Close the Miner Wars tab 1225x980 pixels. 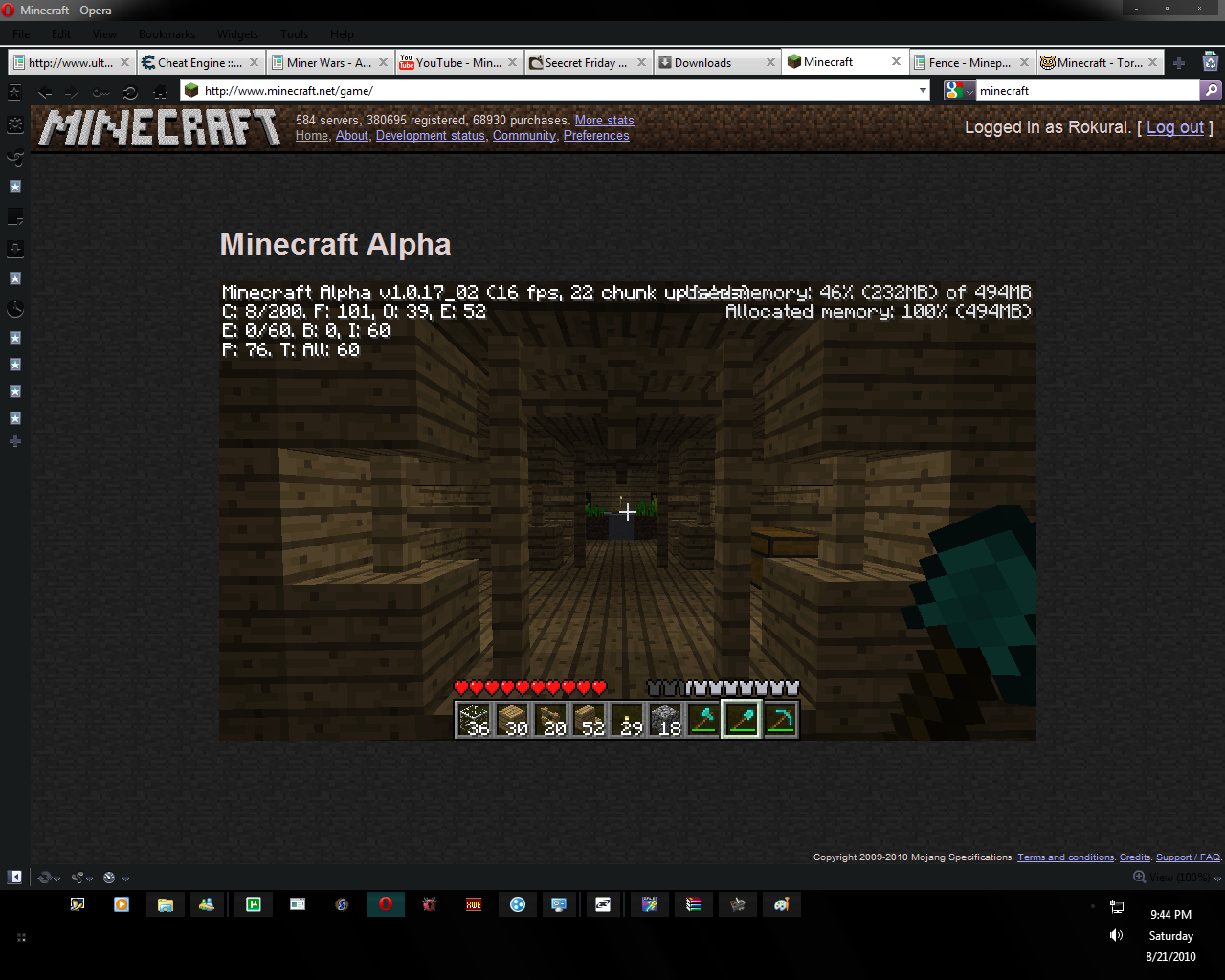pos(383,63)
